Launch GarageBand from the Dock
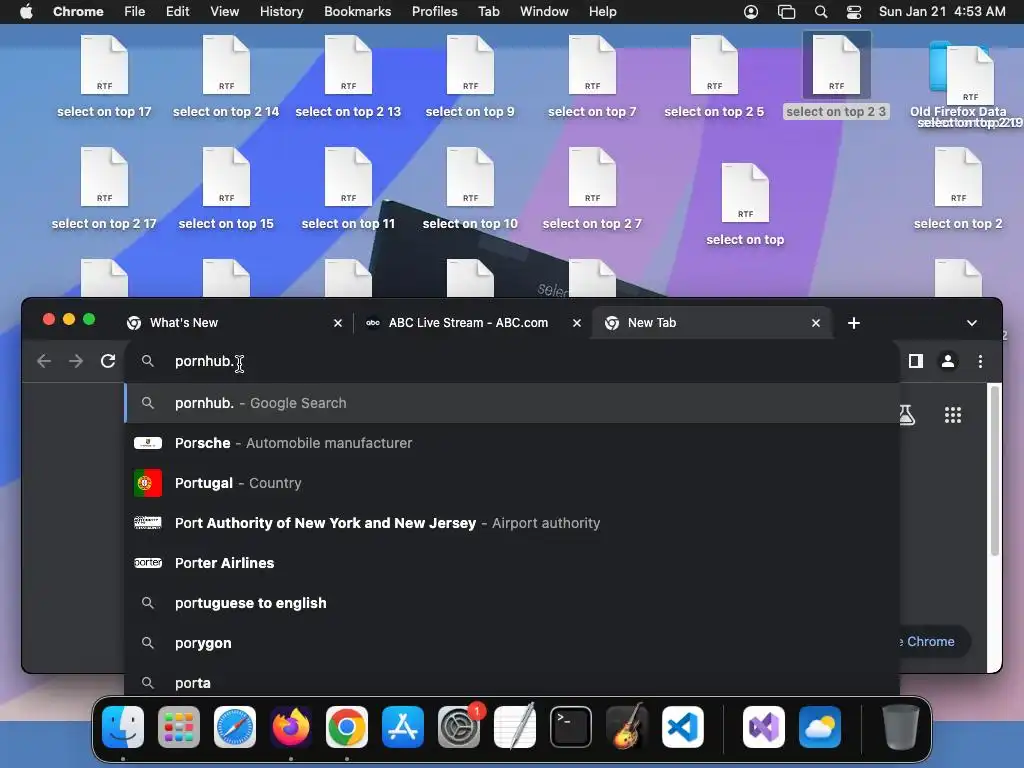 point(627,727)
